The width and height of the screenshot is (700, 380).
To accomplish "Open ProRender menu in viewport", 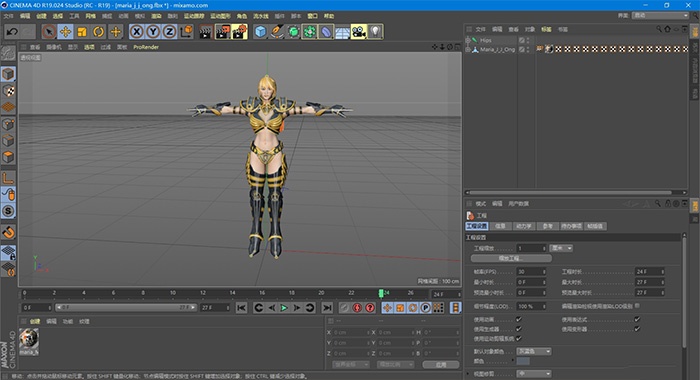I will [146, 47].
